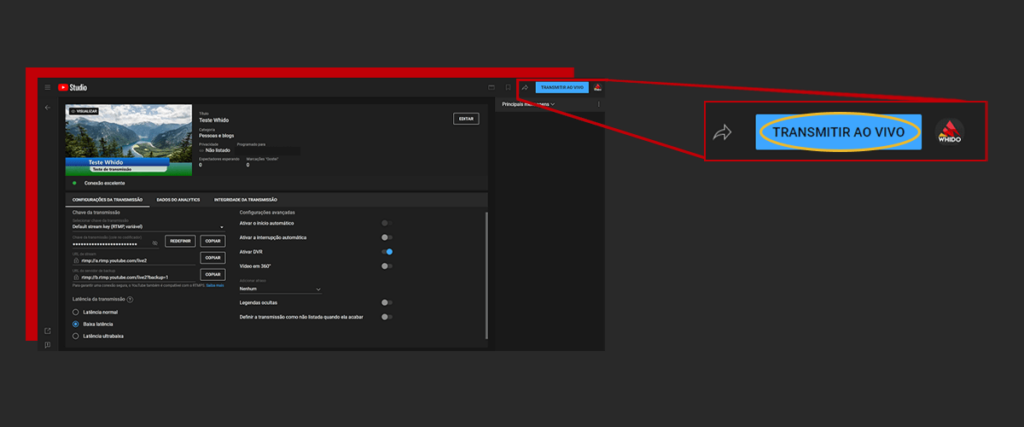The height and width of the screenshot is (427, 1024).
Task: Enable Vídeo em 360° toggle
Action: (x=386, y=266)
